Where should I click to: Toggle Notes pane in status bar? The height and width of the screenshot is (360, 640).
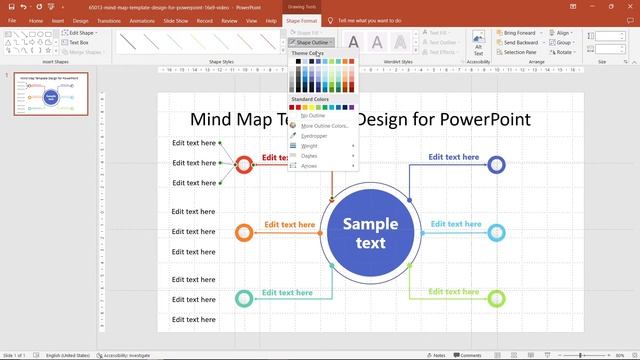pyautogui.click(x=436, y=356)
